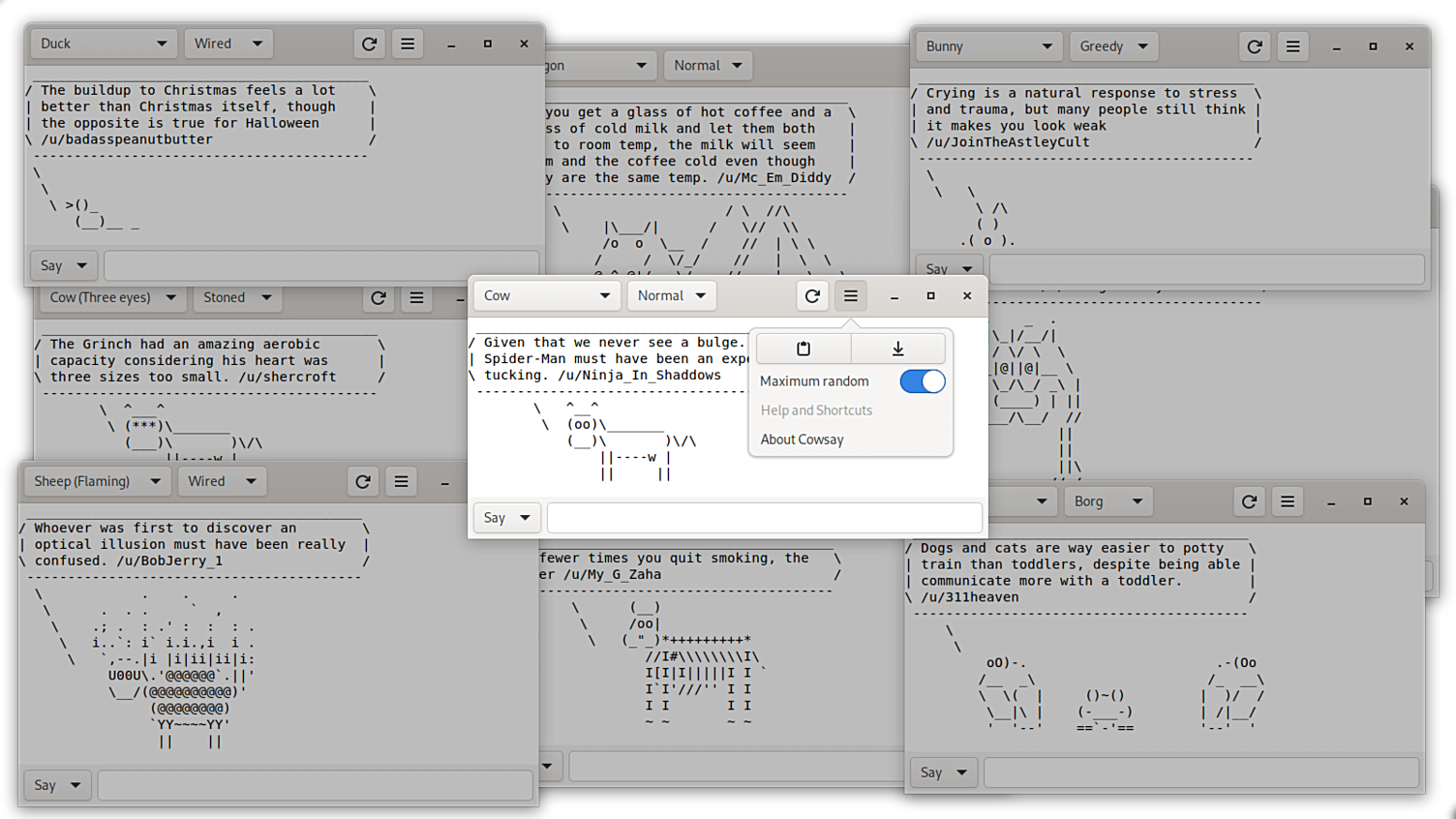Open the Stoned mode dropdown
The width and height of the screenshot is (1456, 819).
tap(237, 297)
